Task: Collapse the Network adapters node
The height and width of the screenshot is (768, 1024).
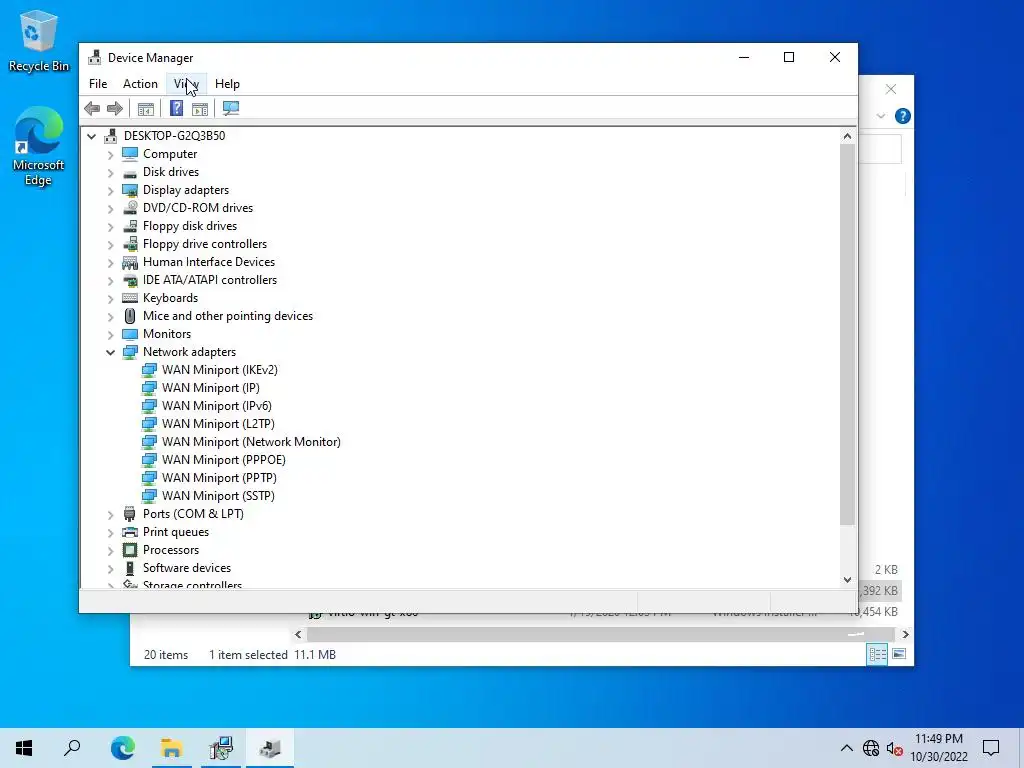Action: coord(110,353)
